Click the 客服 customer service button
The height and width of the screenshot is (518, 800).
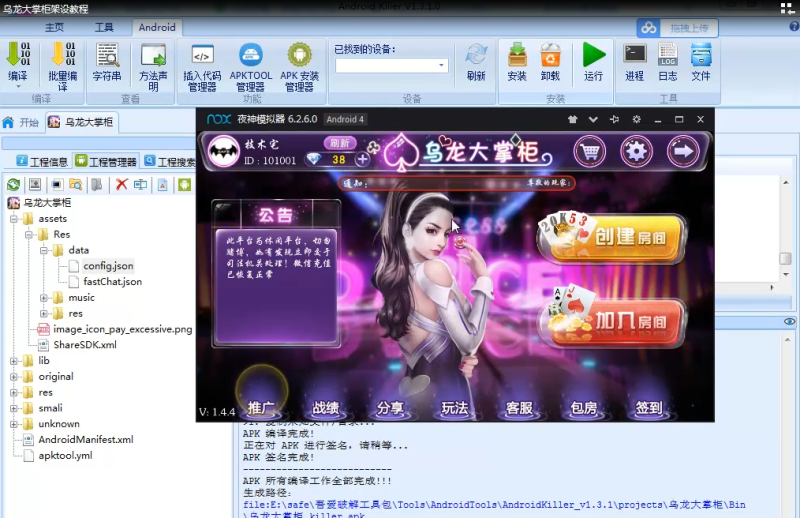[519, 407]
